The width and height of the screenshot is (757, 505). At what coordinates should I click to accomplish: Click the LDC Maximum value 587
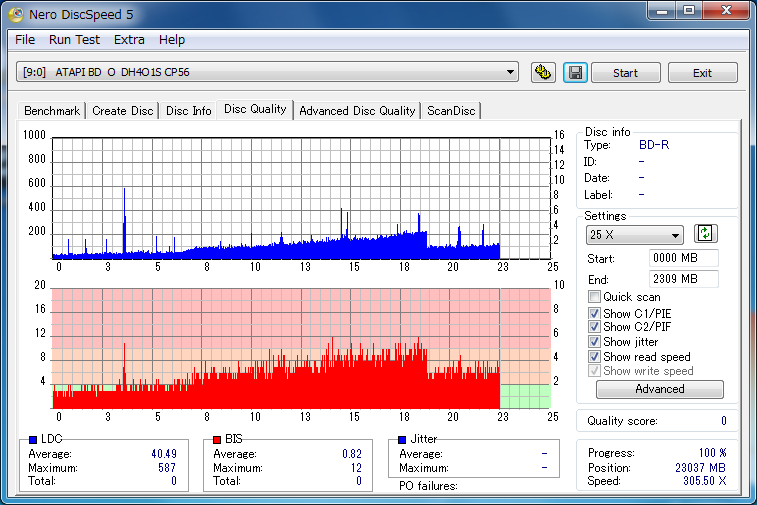click(x=167, y=468)
